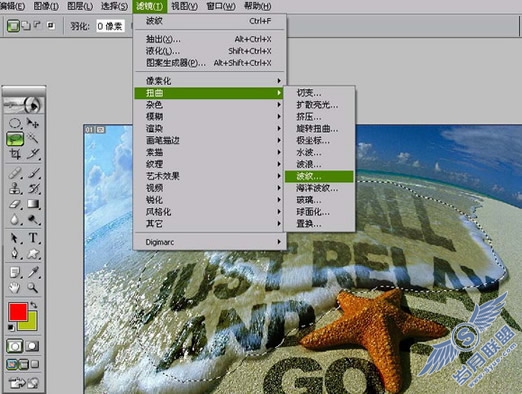Image resolution: width=522 pixels, height=394 pixels.
Task: Select the Notes tool
Action: tap(15, 273)
